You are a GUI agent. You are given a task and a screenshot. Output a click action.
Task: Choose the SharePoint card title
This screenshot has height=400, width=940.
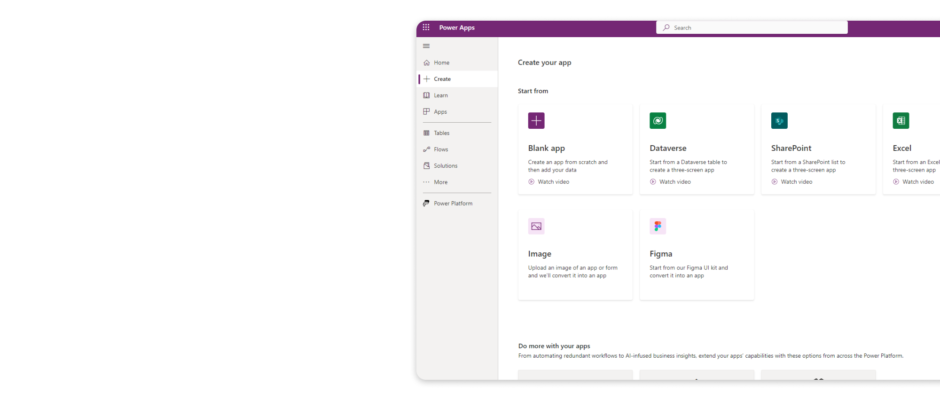791,148
